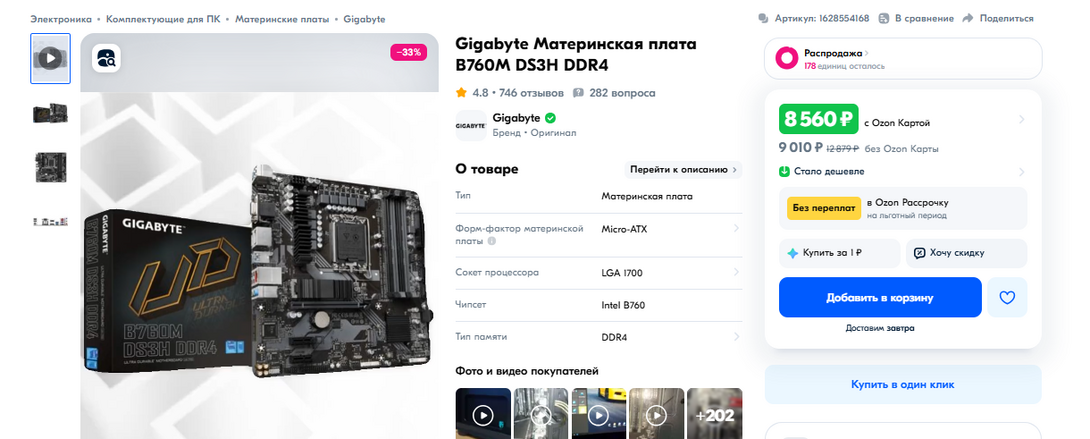Click the similar-image search icon on product photo

click(106, 58)
